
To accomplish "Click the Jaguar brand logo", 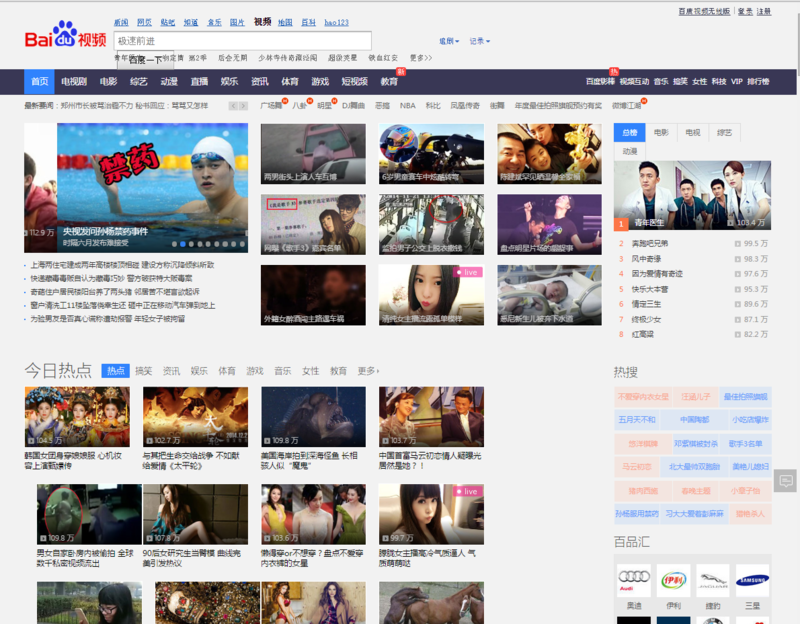I will point(713,580).
